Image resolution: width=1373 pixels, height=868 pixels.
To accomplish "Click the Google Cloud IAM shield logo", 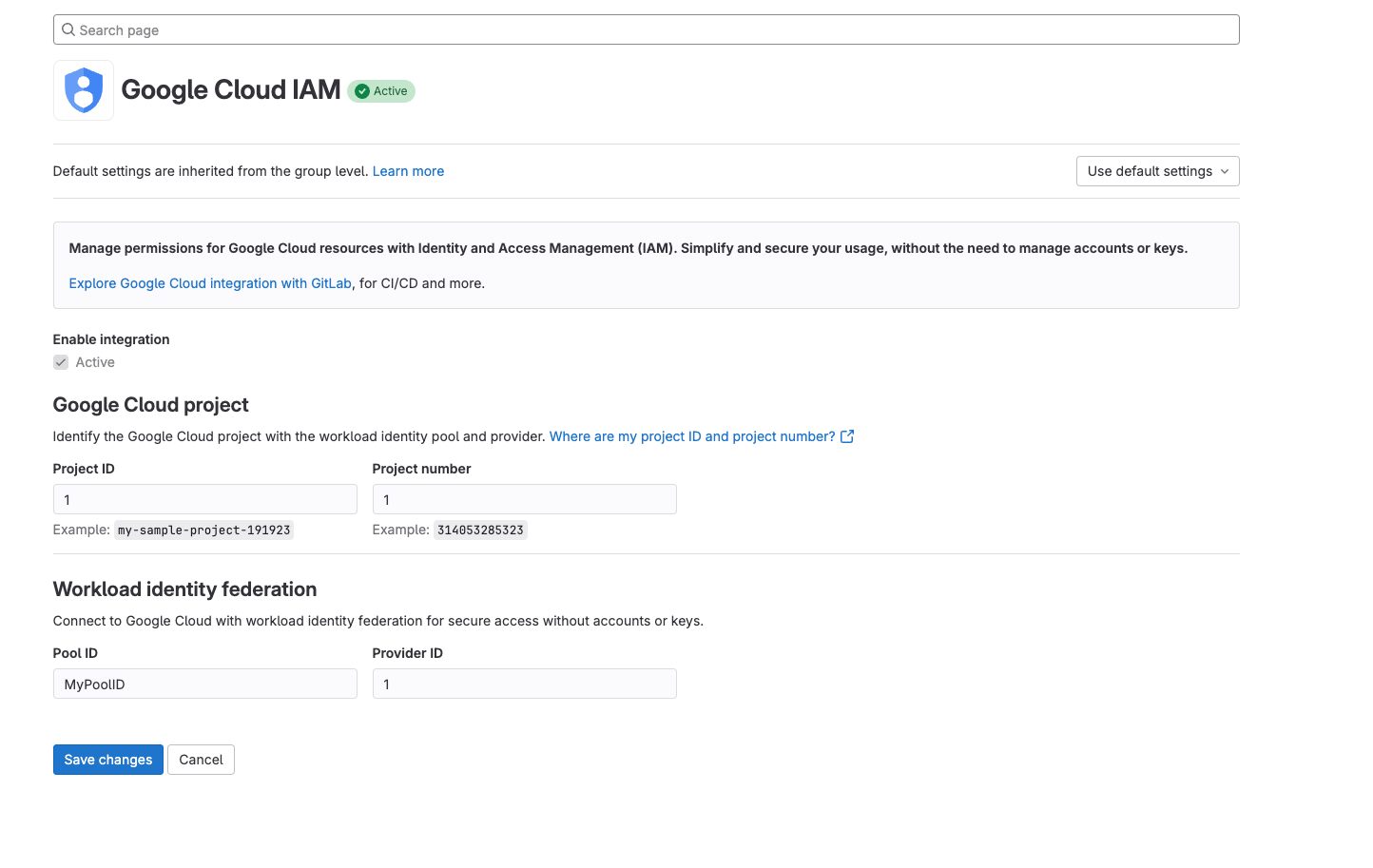I will tap(84, 90).
